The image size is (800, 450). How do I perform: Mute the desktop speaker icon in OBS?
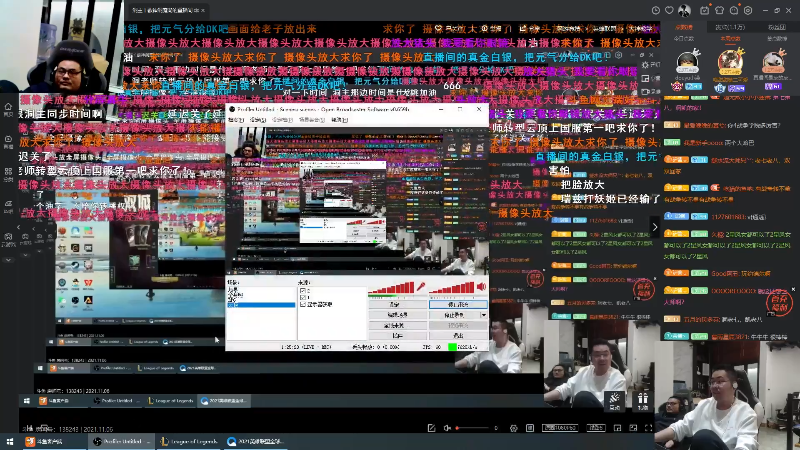[481, 287]
